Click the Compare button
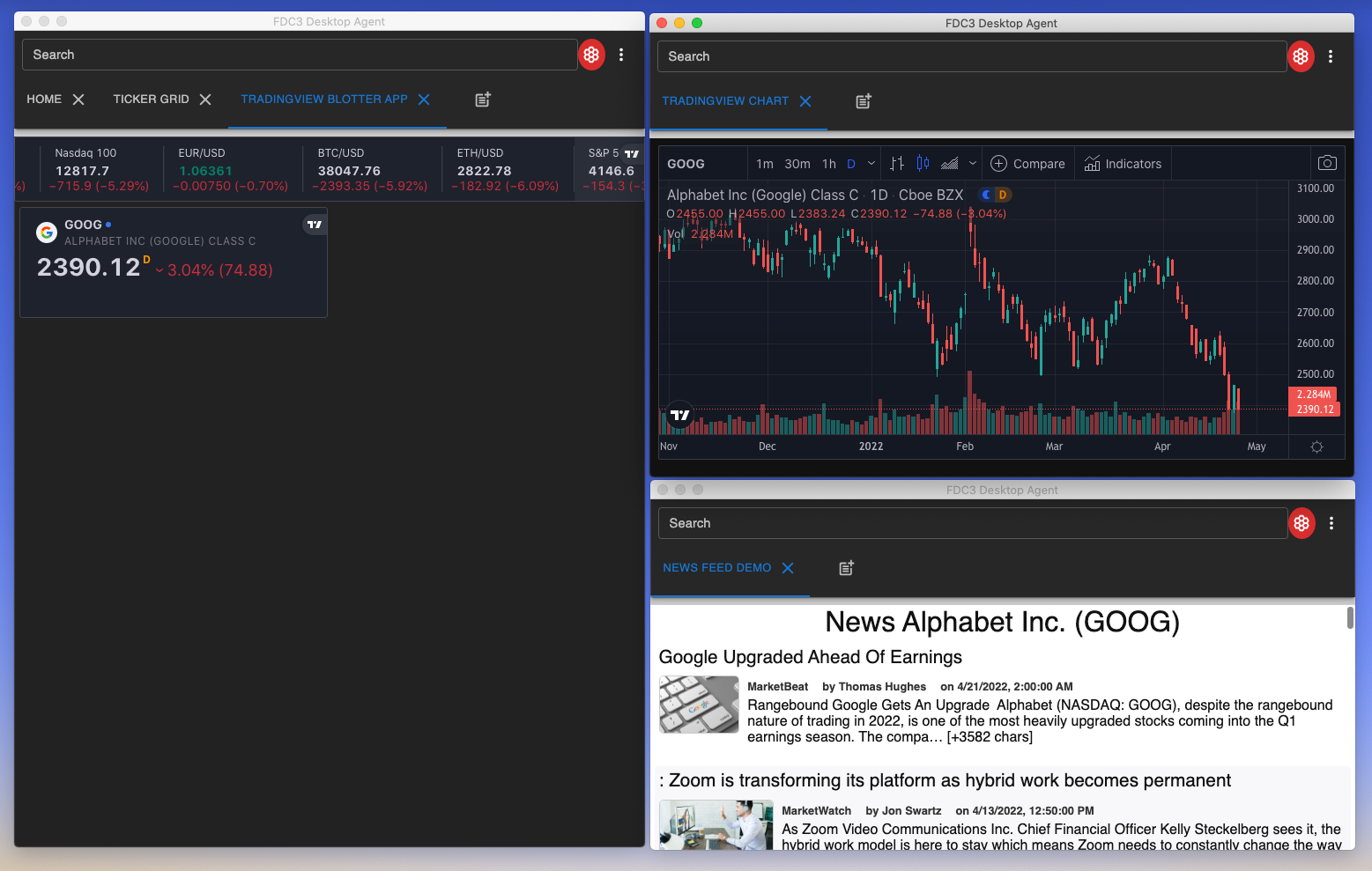 (1027, 164)
